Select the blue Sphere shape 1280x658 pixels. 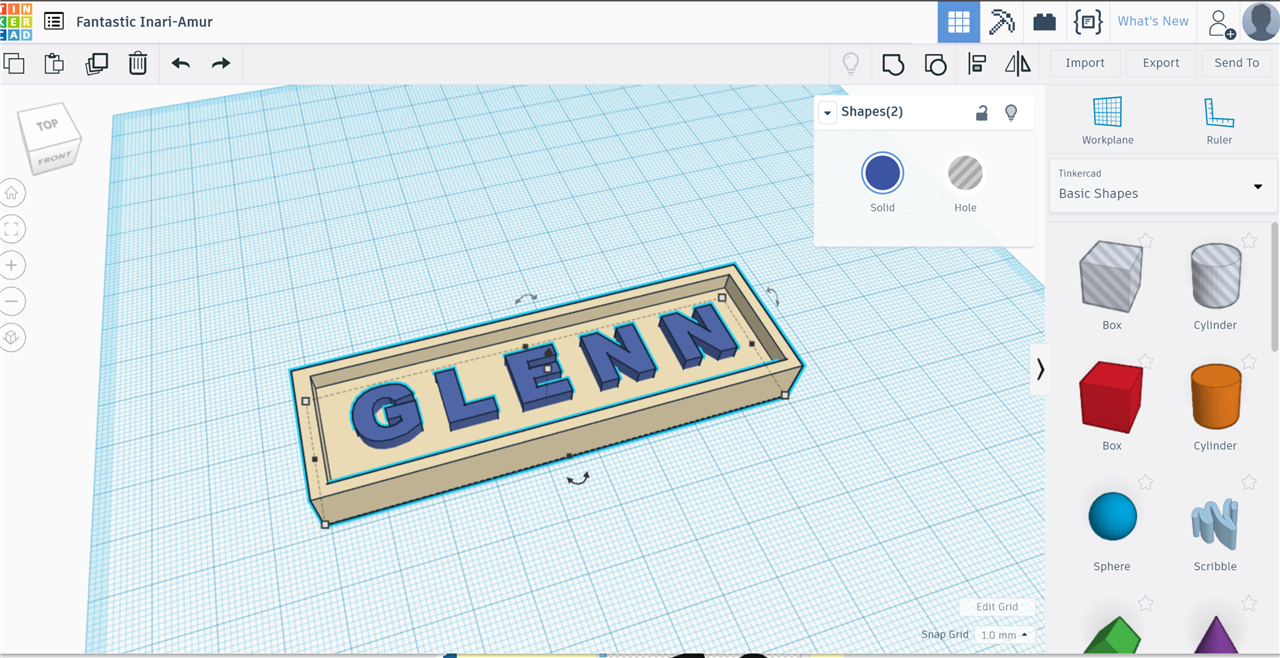[x=1112, y=517]
